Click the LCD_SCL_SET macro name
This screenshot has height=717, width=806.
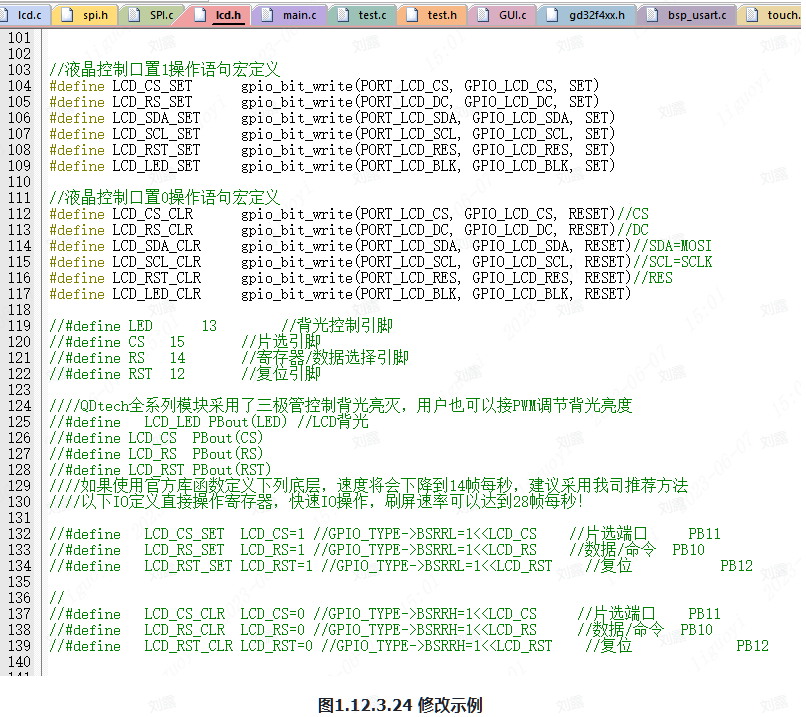(156, 134)
